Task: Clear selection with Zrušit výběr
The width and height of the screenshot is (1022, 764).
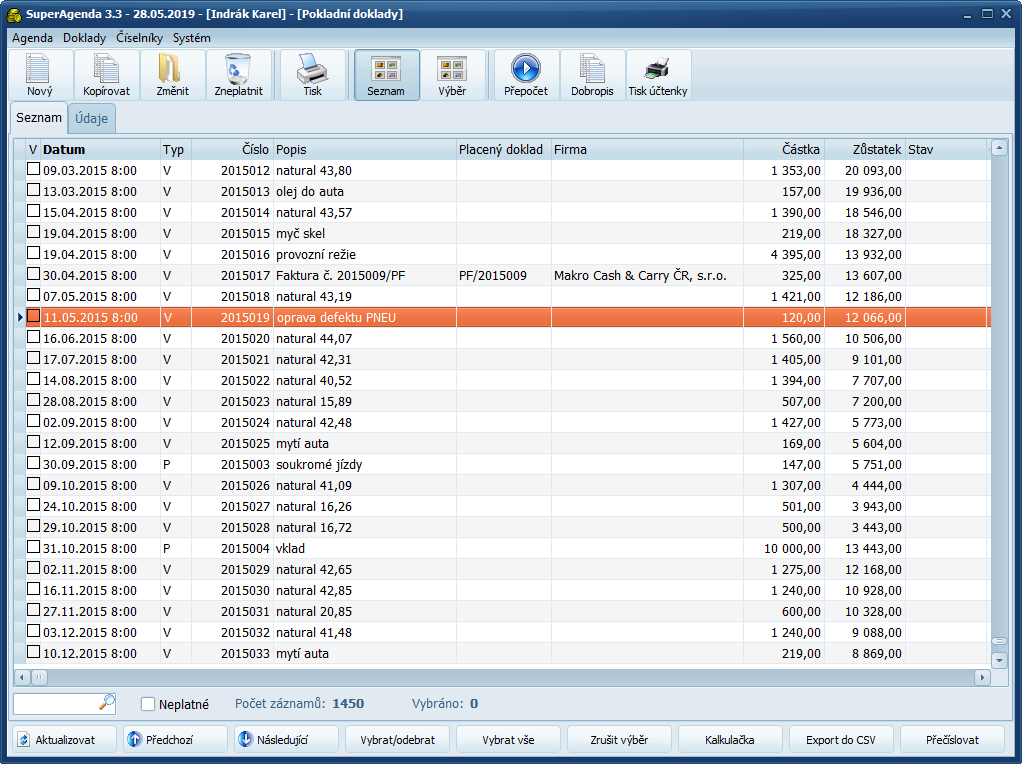Action: pyautogui.click(x=619, y=739)
